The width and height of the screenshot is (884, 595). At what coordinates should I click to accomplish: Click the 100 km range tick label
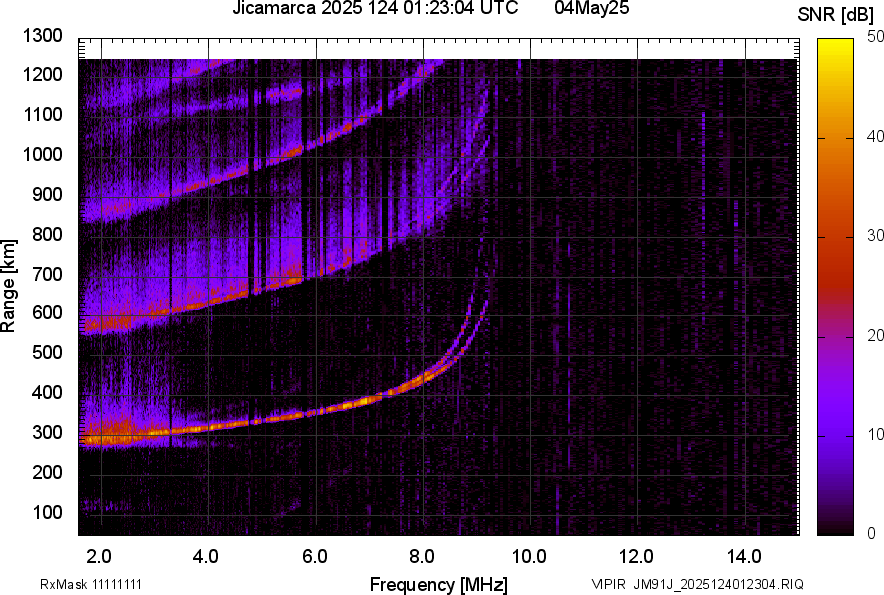pyautogui.click(x=47, y=512)
